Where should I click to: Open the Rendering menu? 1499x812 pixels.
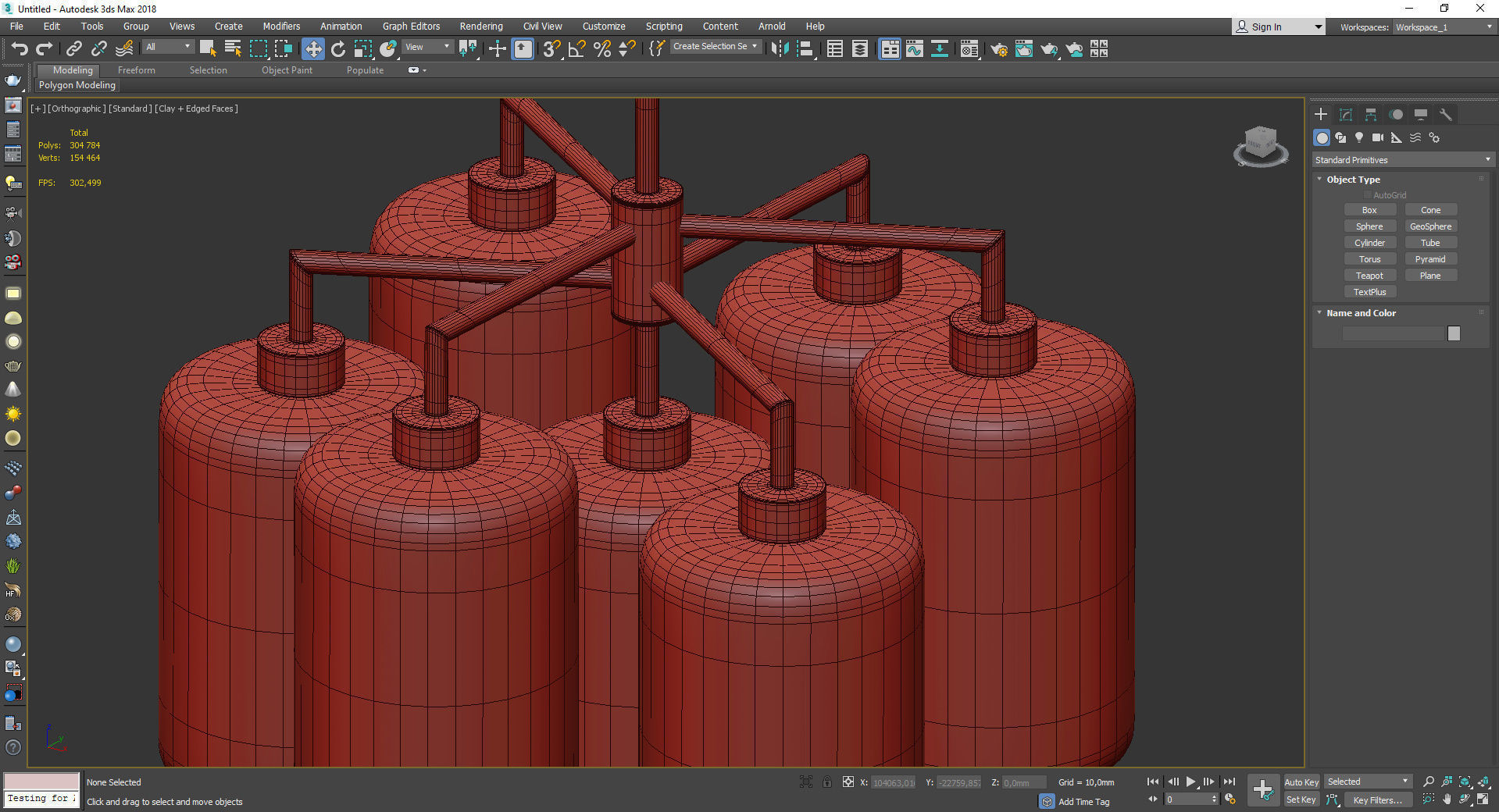[x=481, y=26]
